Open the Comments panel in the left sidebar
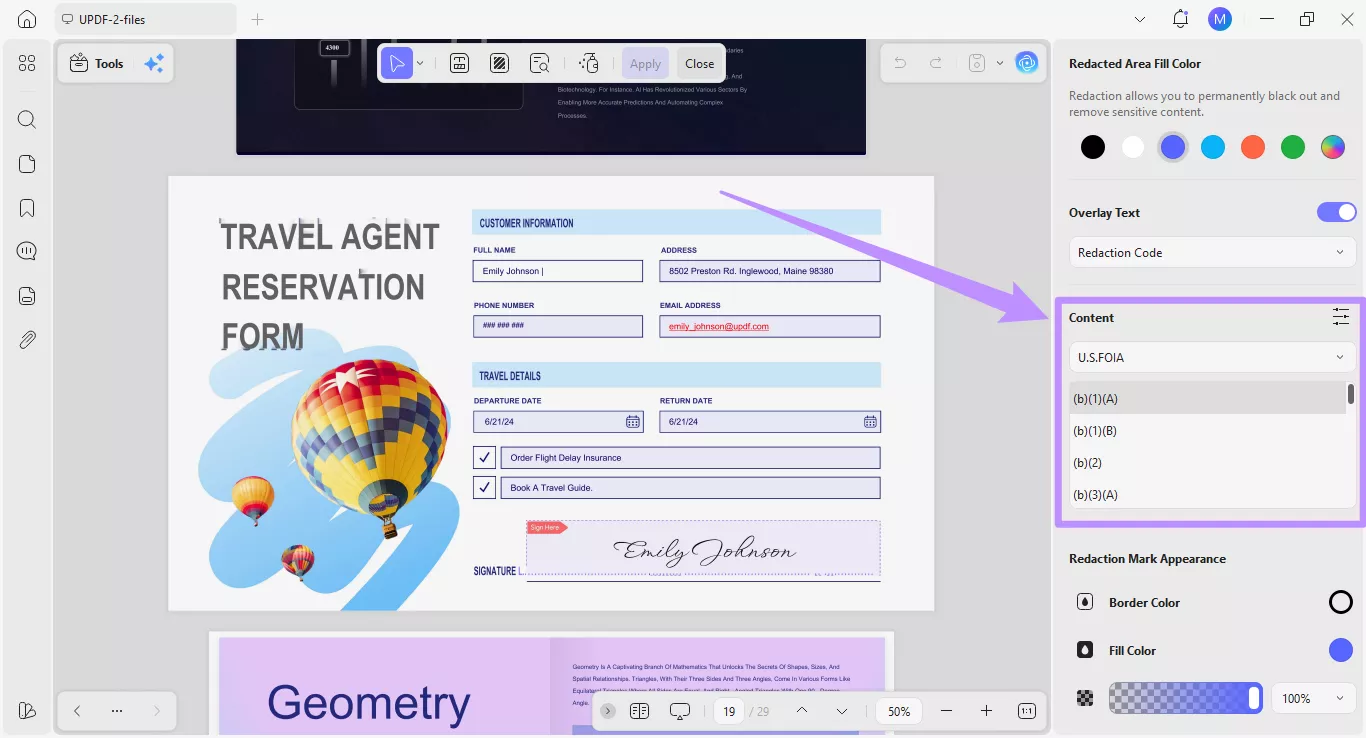This screenshot has width=1366, height=738. tap(26, 251)
